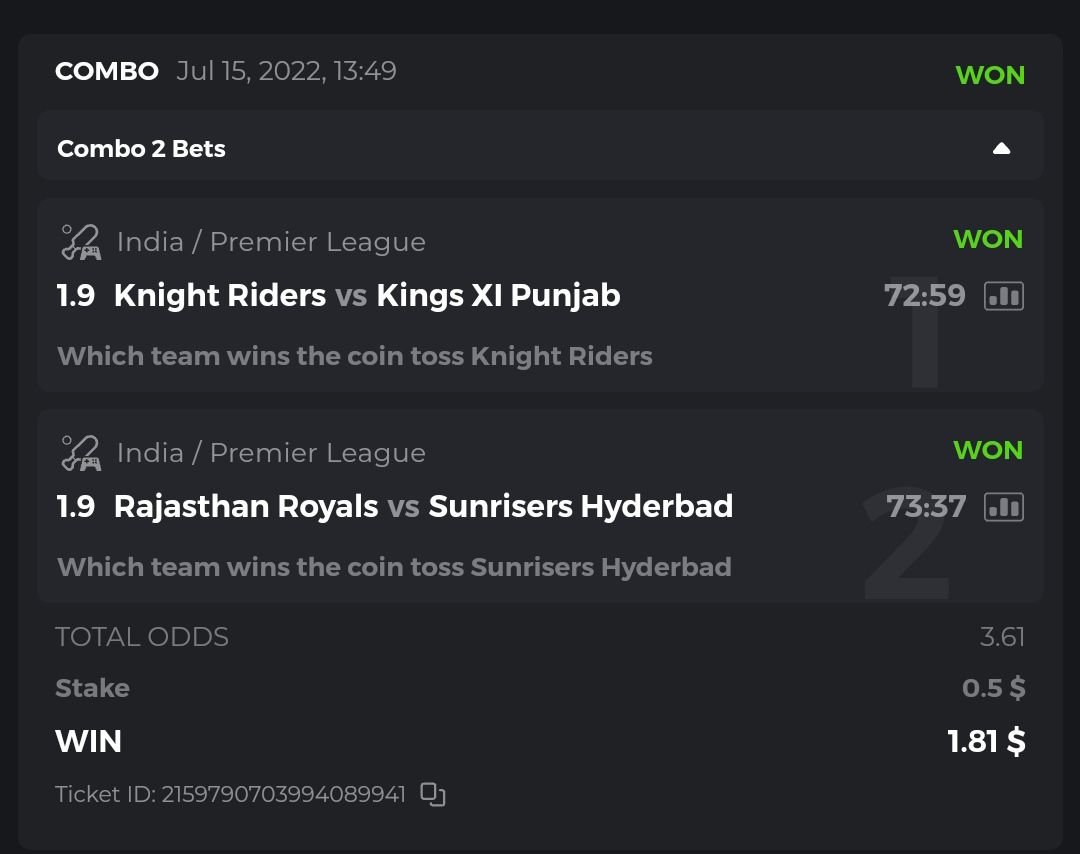Collapse the Combo 2 Bets arrow
The width and height of the screenshot is (1080, 854).
tap(1001, 149)
